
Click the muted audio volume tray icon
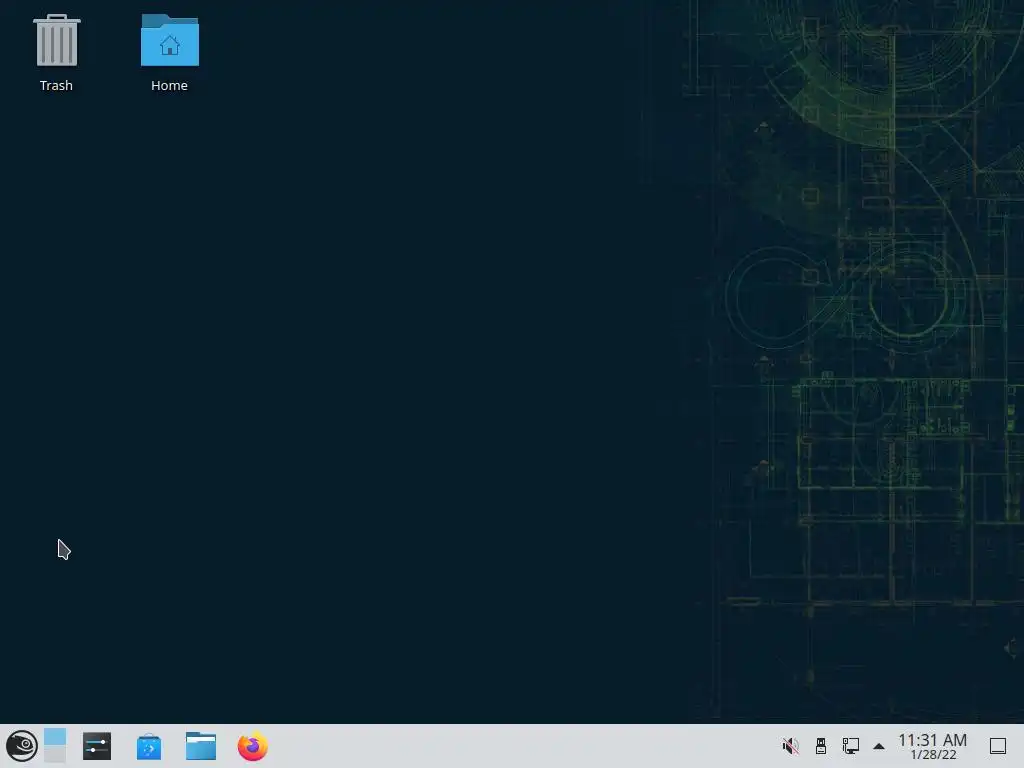coord(790,746)
